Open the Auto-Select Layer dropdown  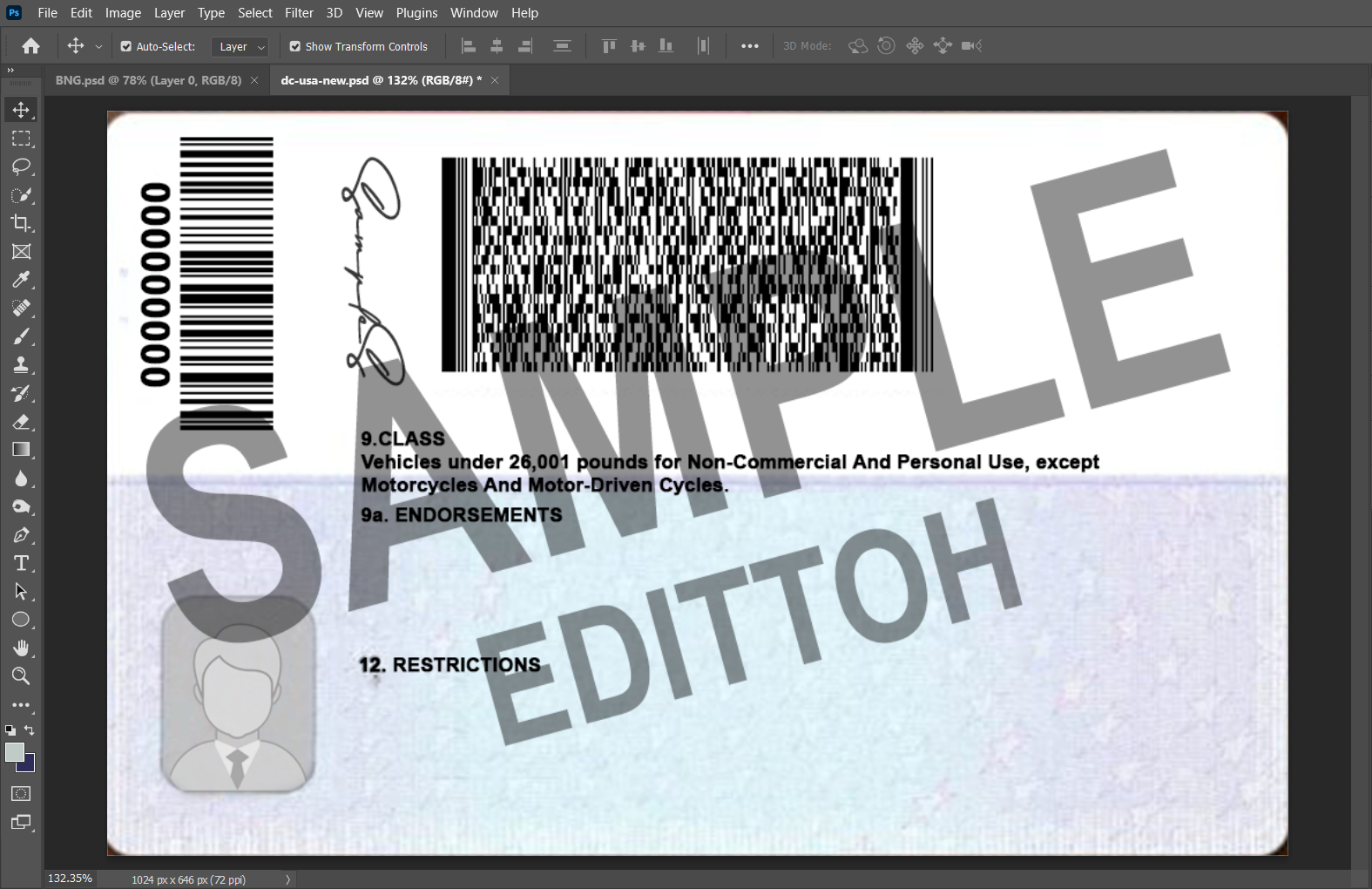(x=240, y=46)
